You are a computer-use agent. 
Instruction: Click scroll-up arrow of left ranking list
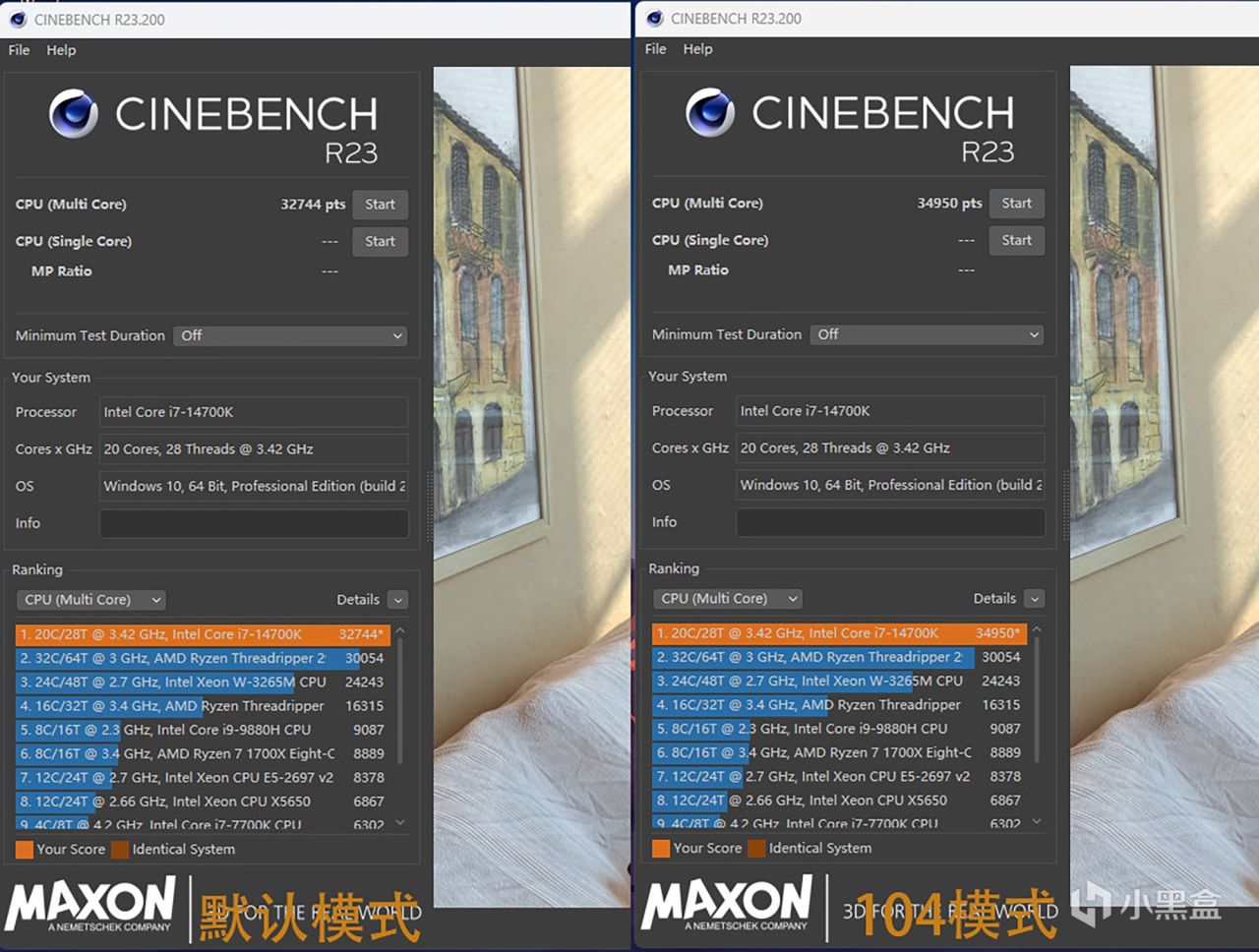point(399,629)
